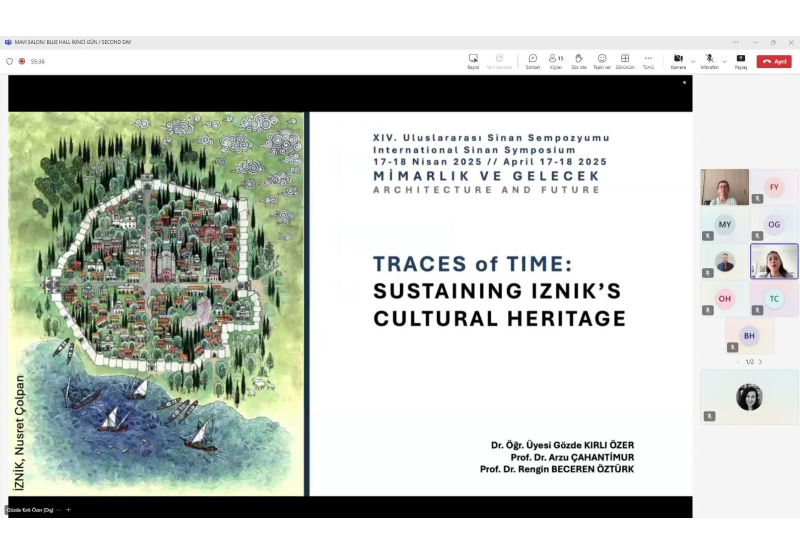The height and width of the screenshot is (554, 800).
Task: Turn on the Kamera
Action: [x=678, y=61]
